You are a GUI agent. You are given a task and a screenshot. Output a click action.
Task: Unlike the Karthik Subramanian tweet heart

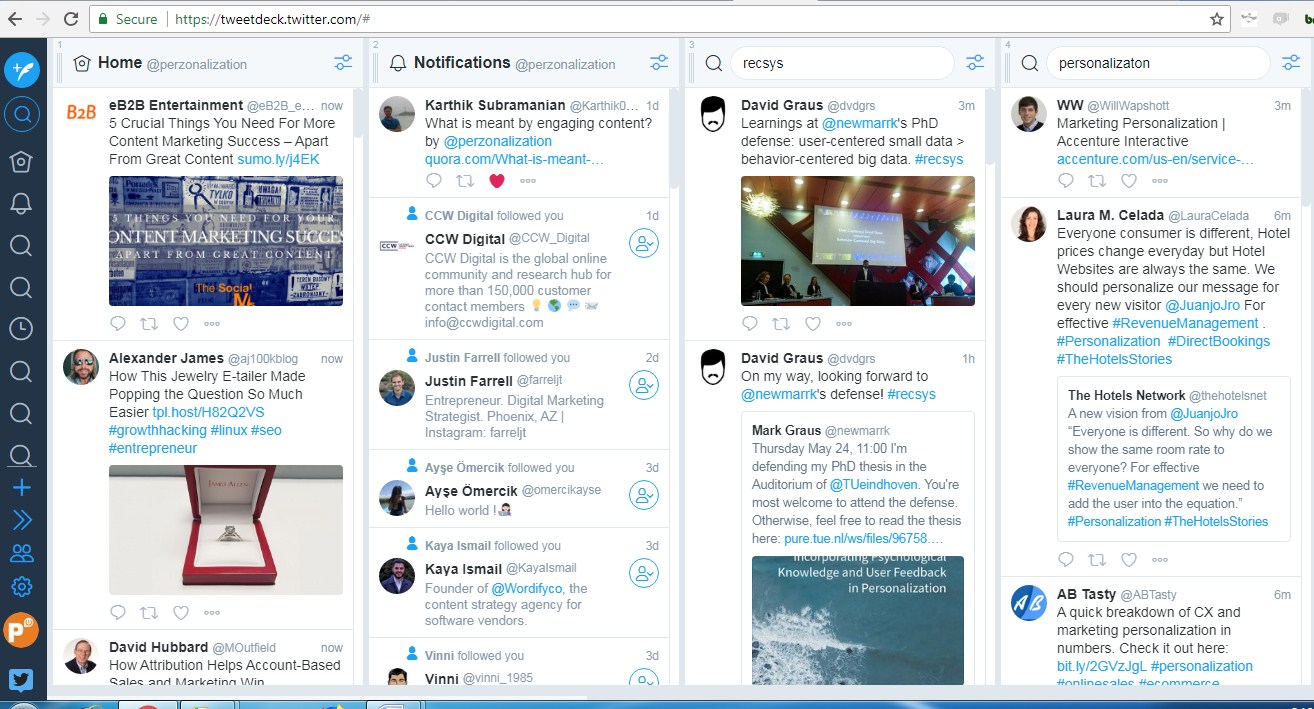pos(496,181)
